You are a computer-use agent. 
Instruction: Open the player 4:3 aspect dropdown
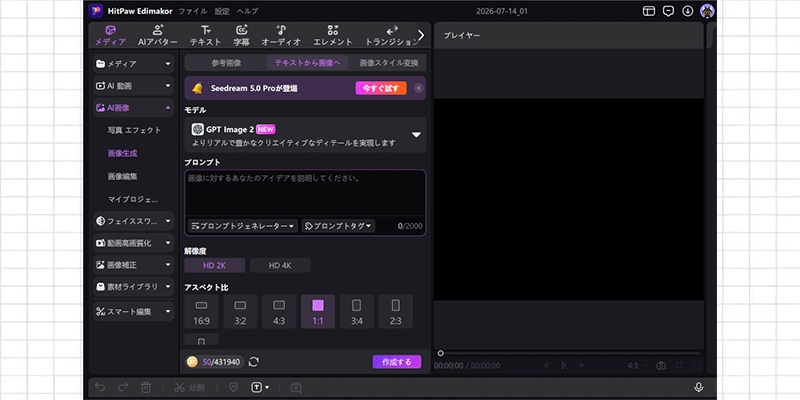coord(637,366)
